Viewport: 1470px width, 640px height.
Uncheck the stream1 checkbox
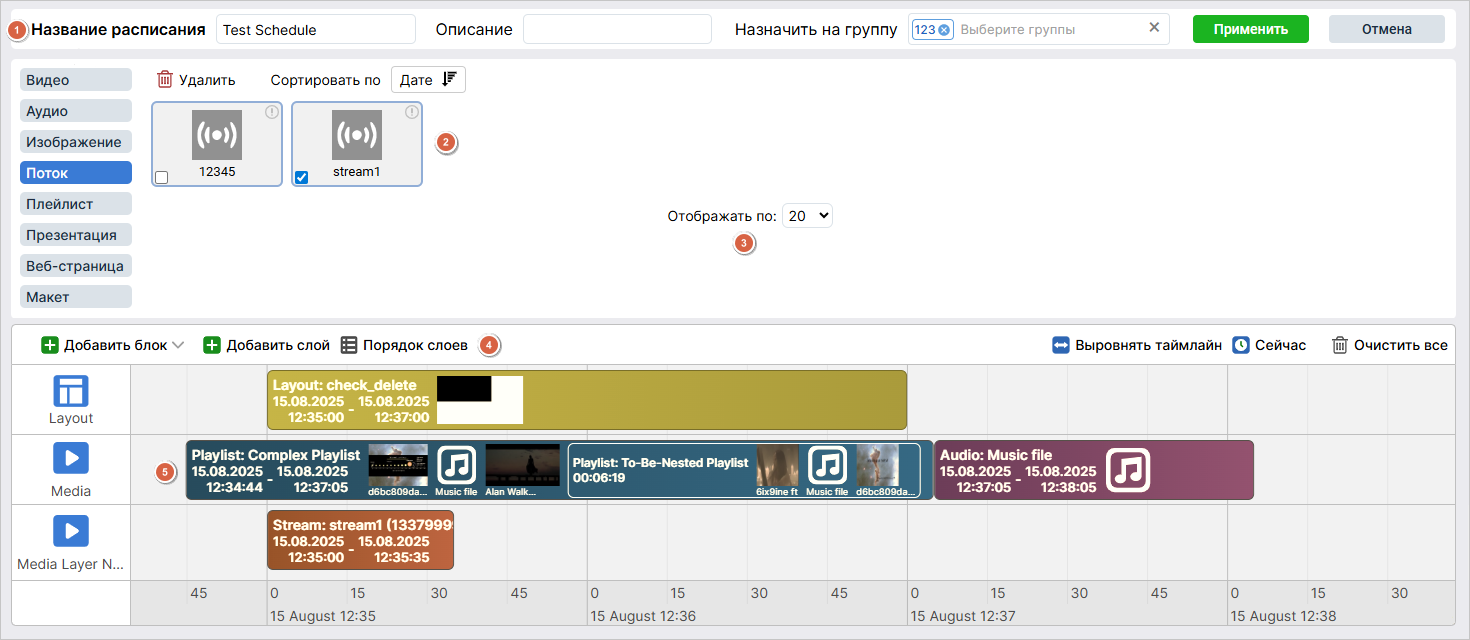click(x=302, y=177)
